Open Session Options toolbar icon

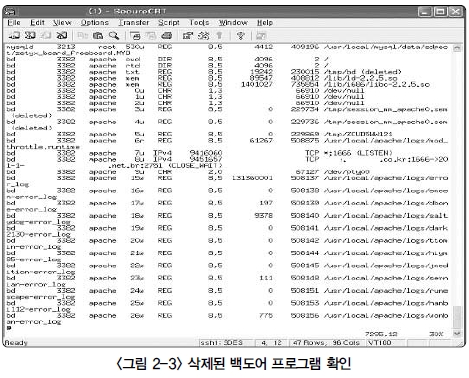[x=188, y=35]
